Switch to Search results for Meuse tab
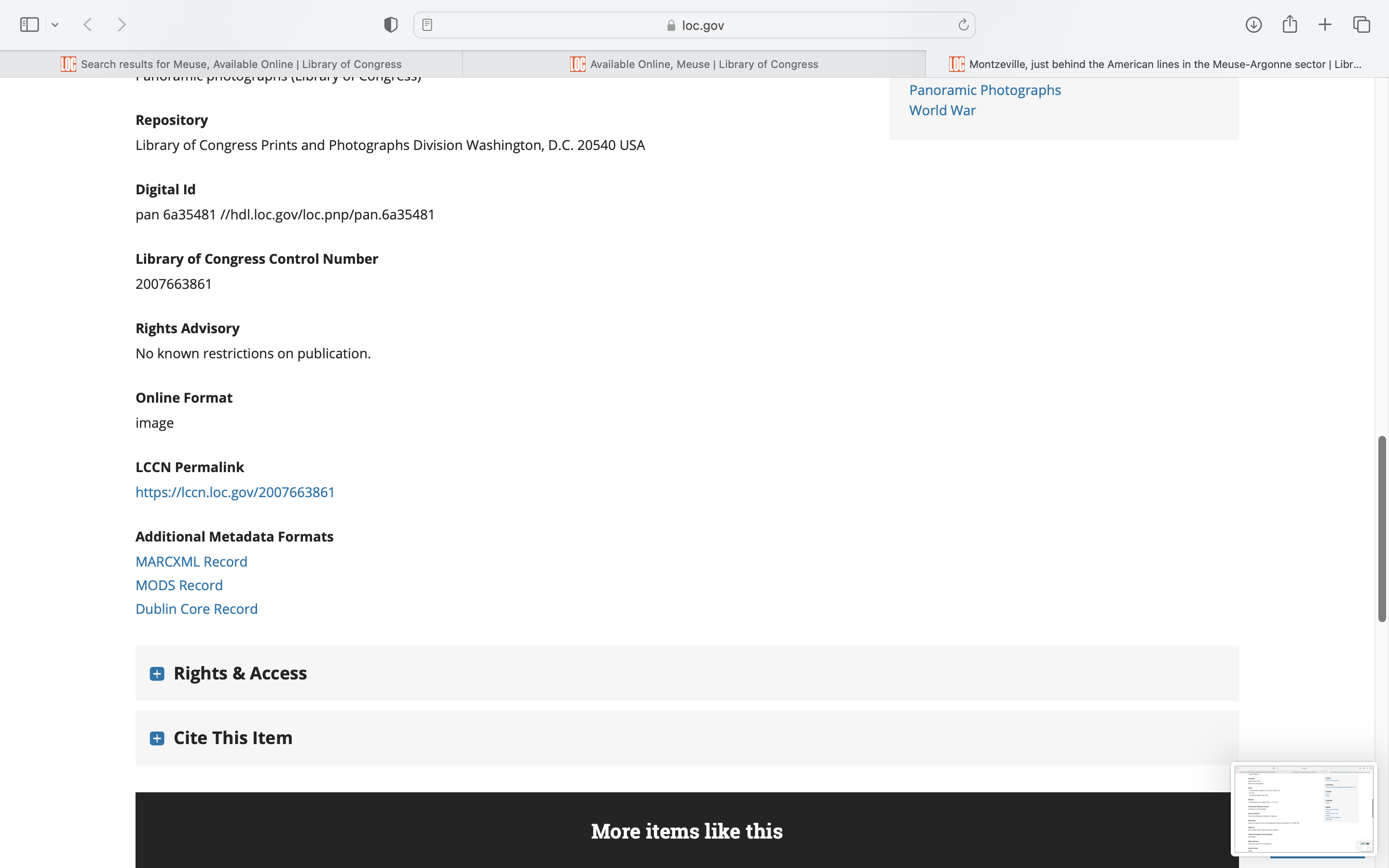The image size is (1389, 868). (231, 64)
